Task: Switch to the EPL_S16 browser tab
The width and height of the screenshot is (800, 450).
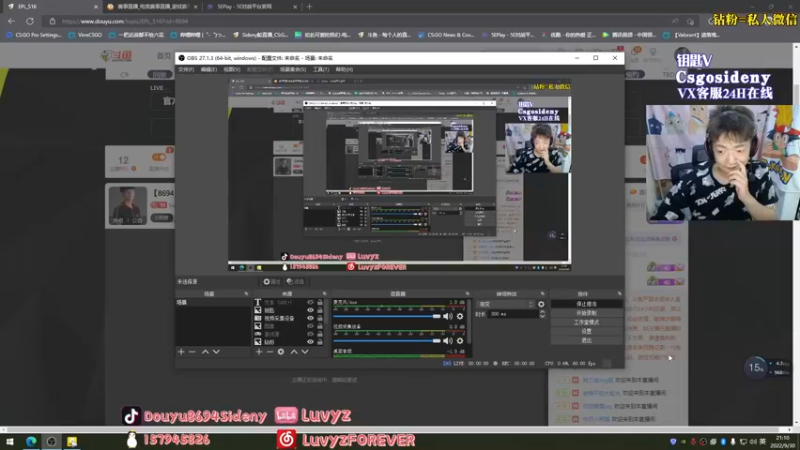Action: coord(51,7)
